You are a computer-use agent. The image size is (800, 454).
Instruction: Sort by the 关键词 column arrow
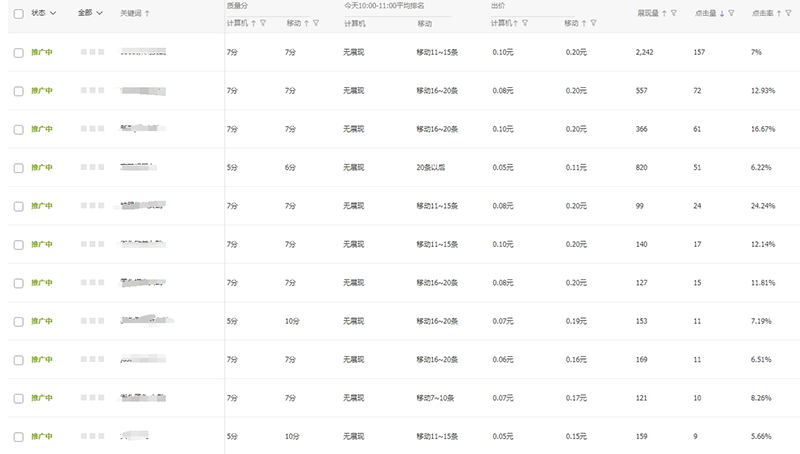click(x=148, y=13)
